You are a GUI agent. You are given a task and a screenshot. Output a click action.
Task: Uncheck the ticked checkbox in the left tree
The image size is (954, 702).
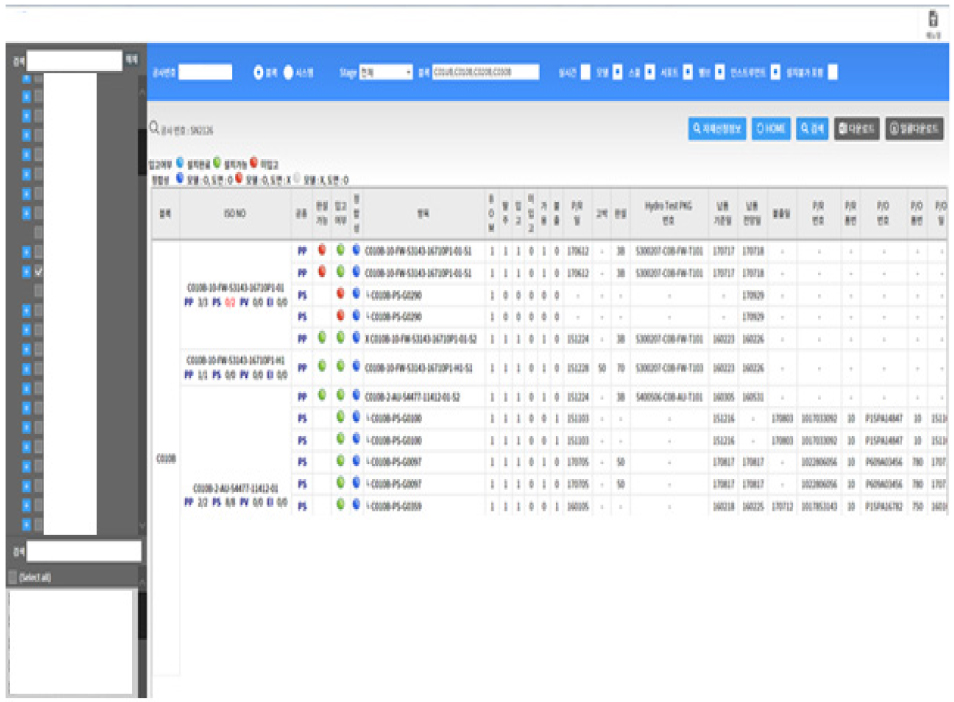coord(38,271)
